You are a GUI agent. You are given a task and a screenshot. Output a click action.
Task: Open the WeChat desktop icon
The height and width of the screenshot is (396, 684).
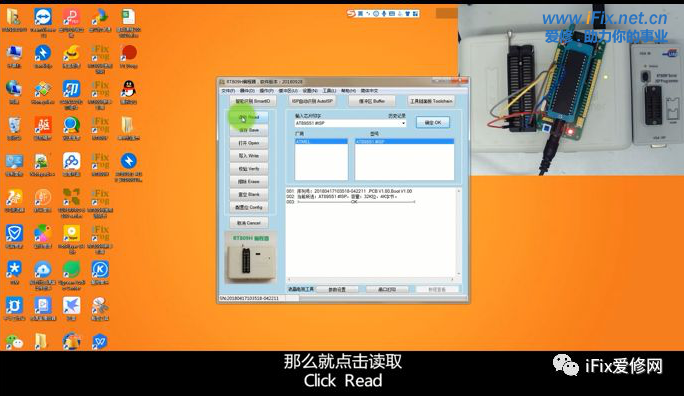[x=14, y=342]
